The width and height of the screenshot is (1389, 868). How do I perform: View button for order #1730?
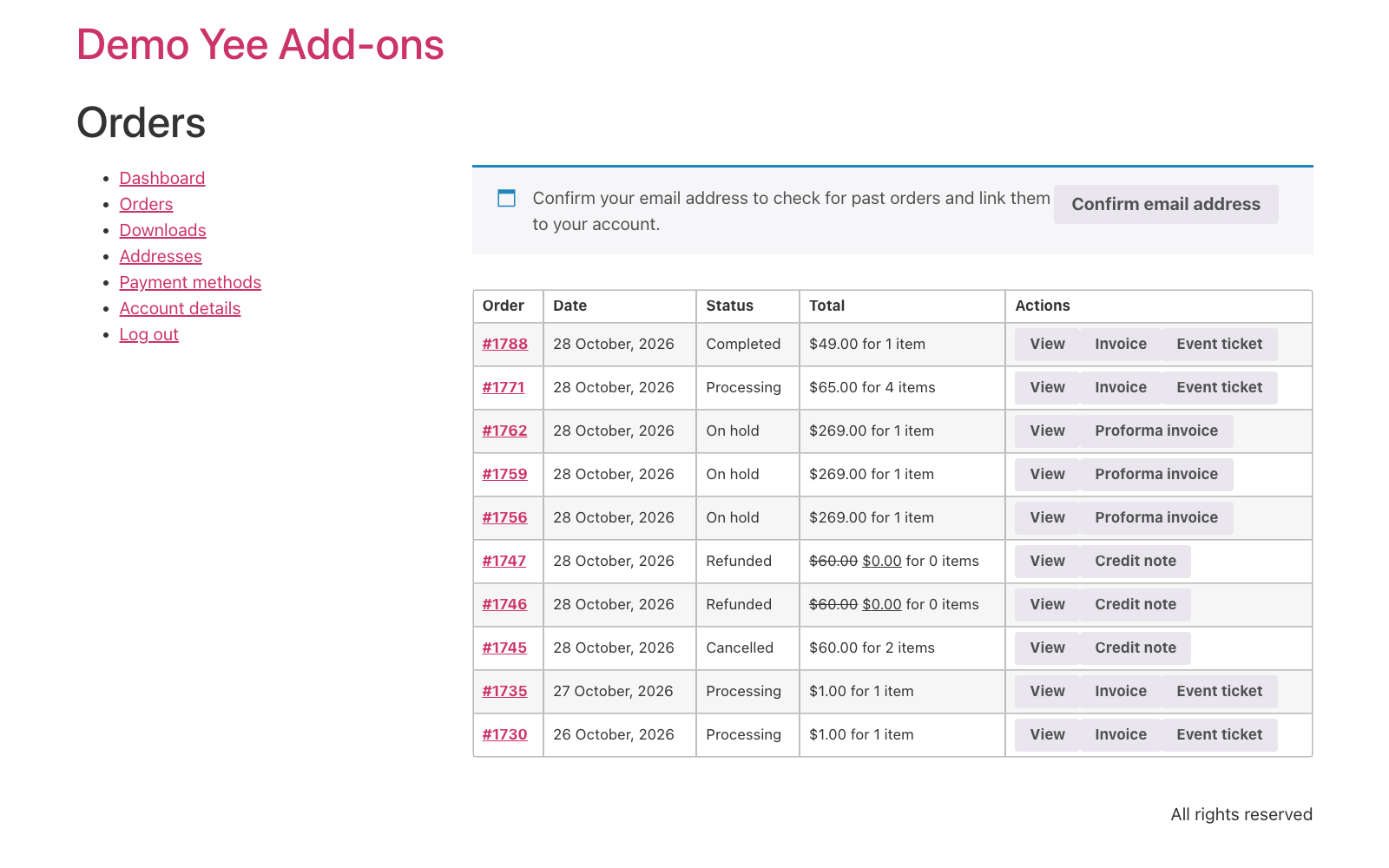click(x=1047, y=734)
